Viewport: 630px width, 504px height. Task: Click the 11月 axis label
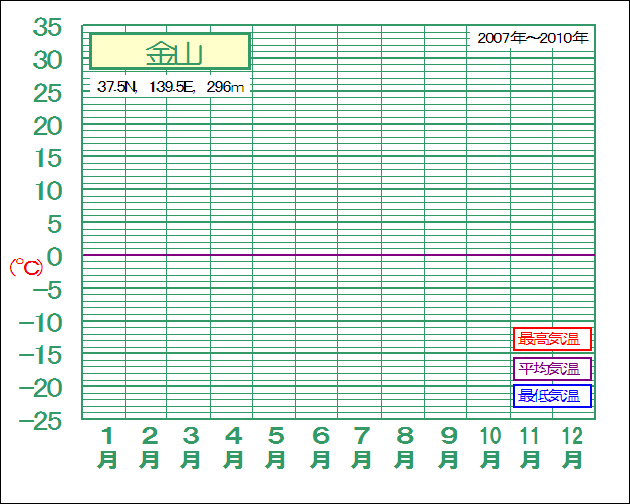click(x=530, y=447)
